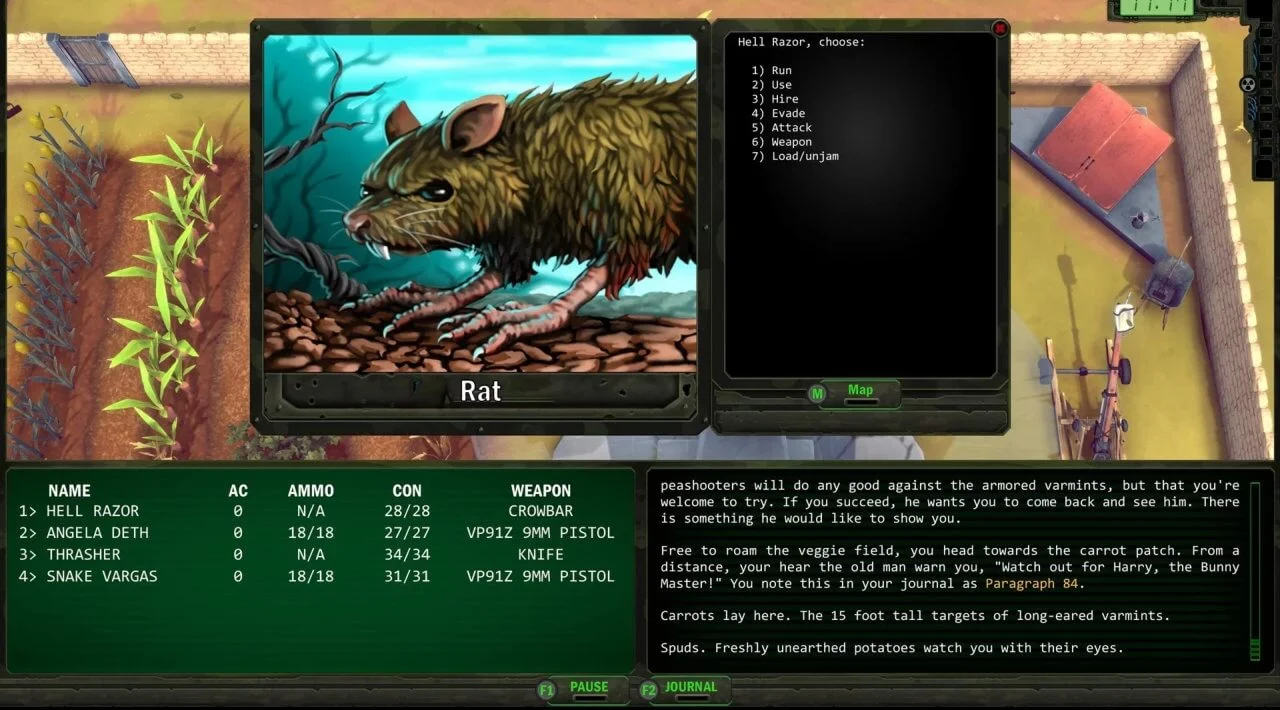Open the Map
The image size is (1280, 710).
(860, 391)
